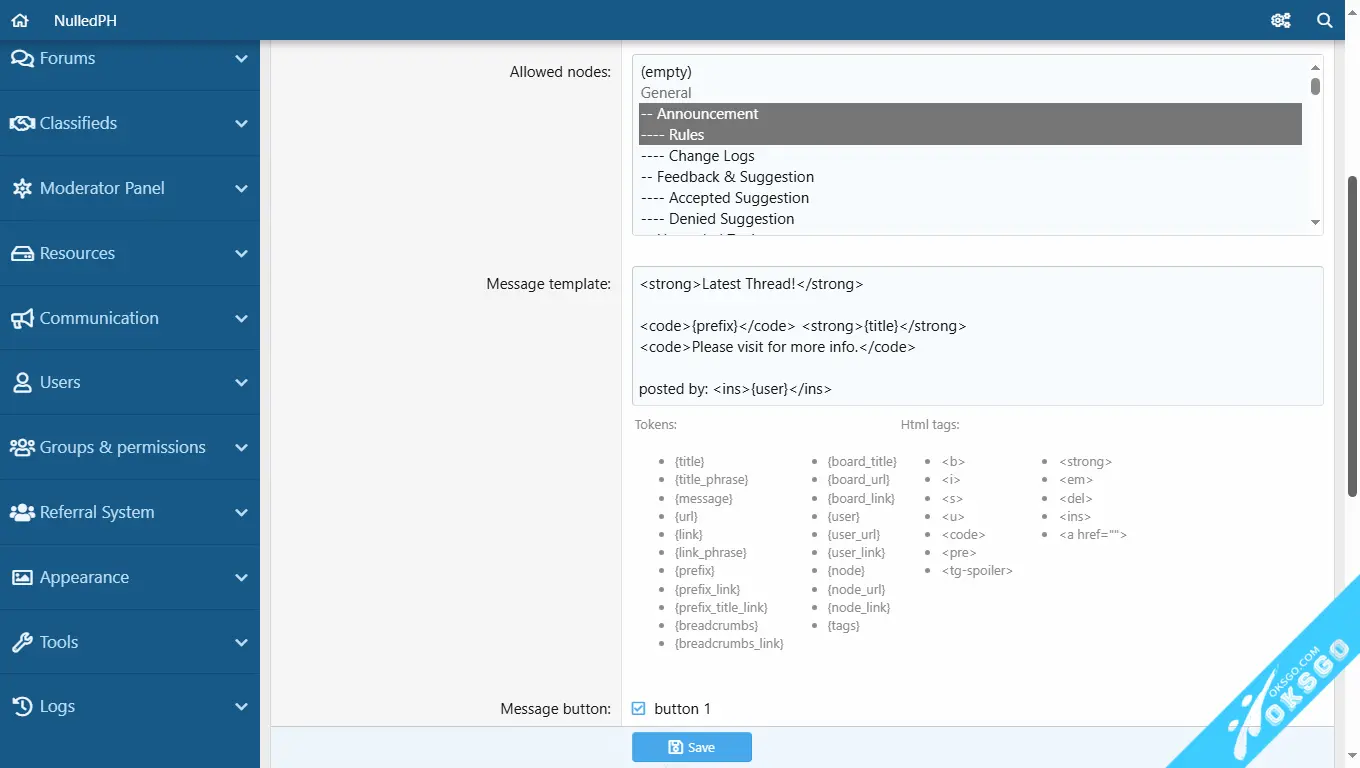Expand the Logs section chevron

[241, 706]
